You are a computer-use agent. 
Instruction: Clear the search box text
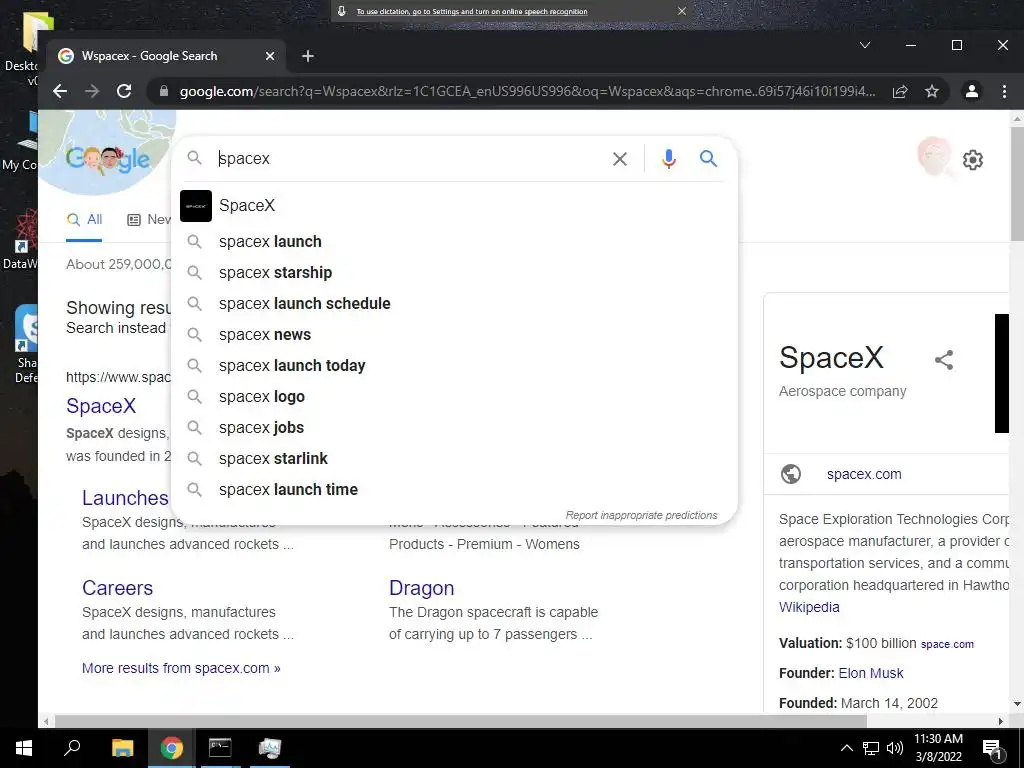[620, 159]
